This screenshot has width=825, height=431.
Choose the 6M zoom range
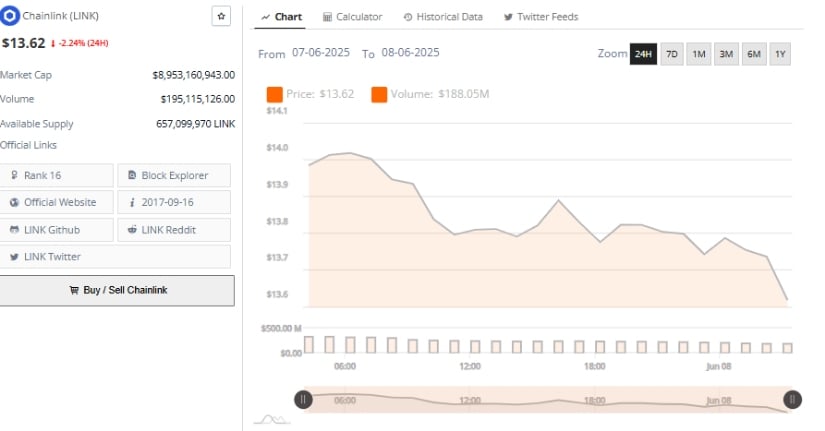coord(754,54)
